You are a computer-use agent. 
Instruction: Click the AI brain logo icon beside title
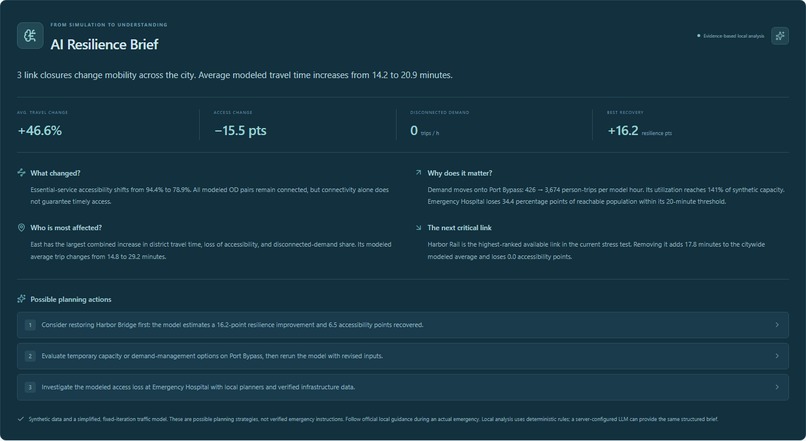coord(30,35)
